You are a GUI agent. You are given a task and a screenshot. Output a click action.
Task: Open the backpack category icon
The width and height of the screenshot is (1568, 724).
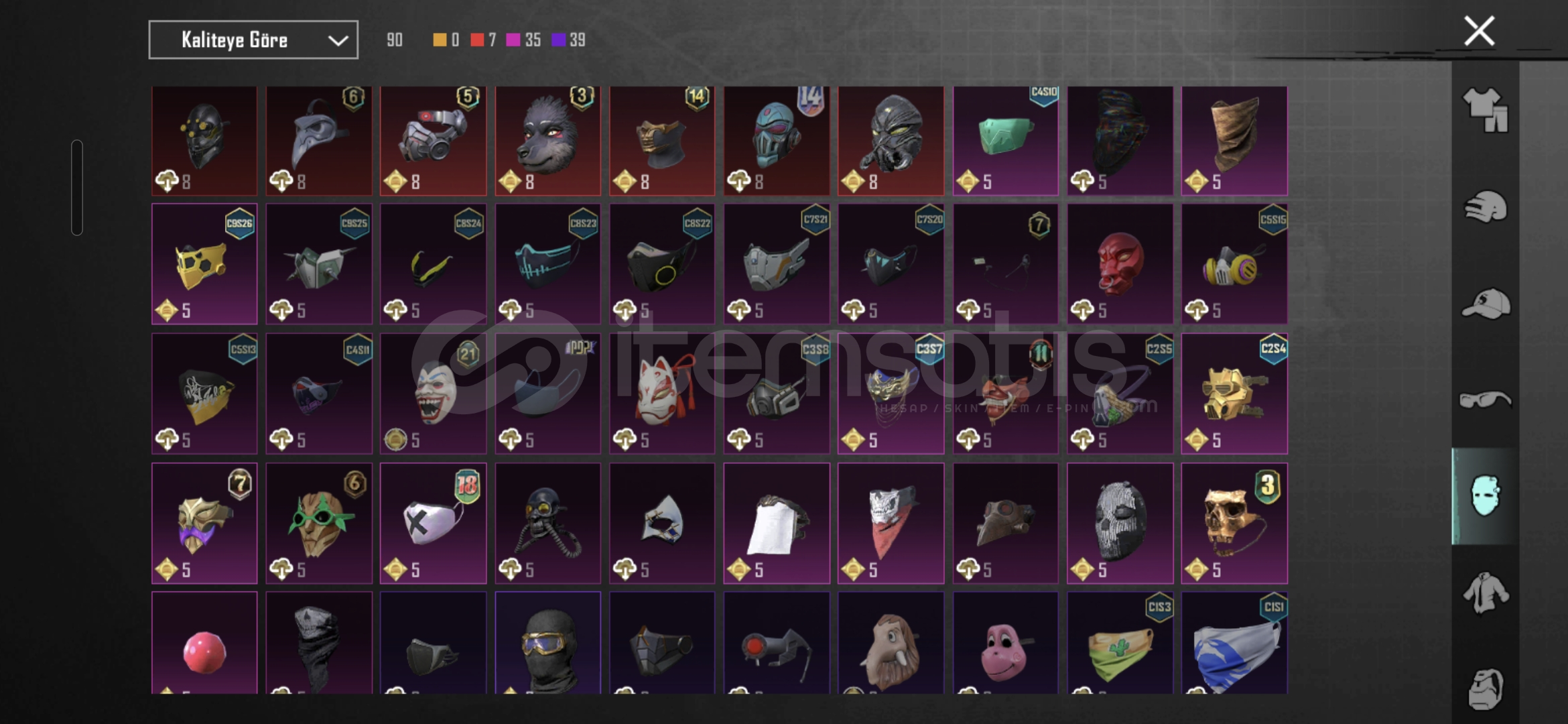tap(1486, 688)
